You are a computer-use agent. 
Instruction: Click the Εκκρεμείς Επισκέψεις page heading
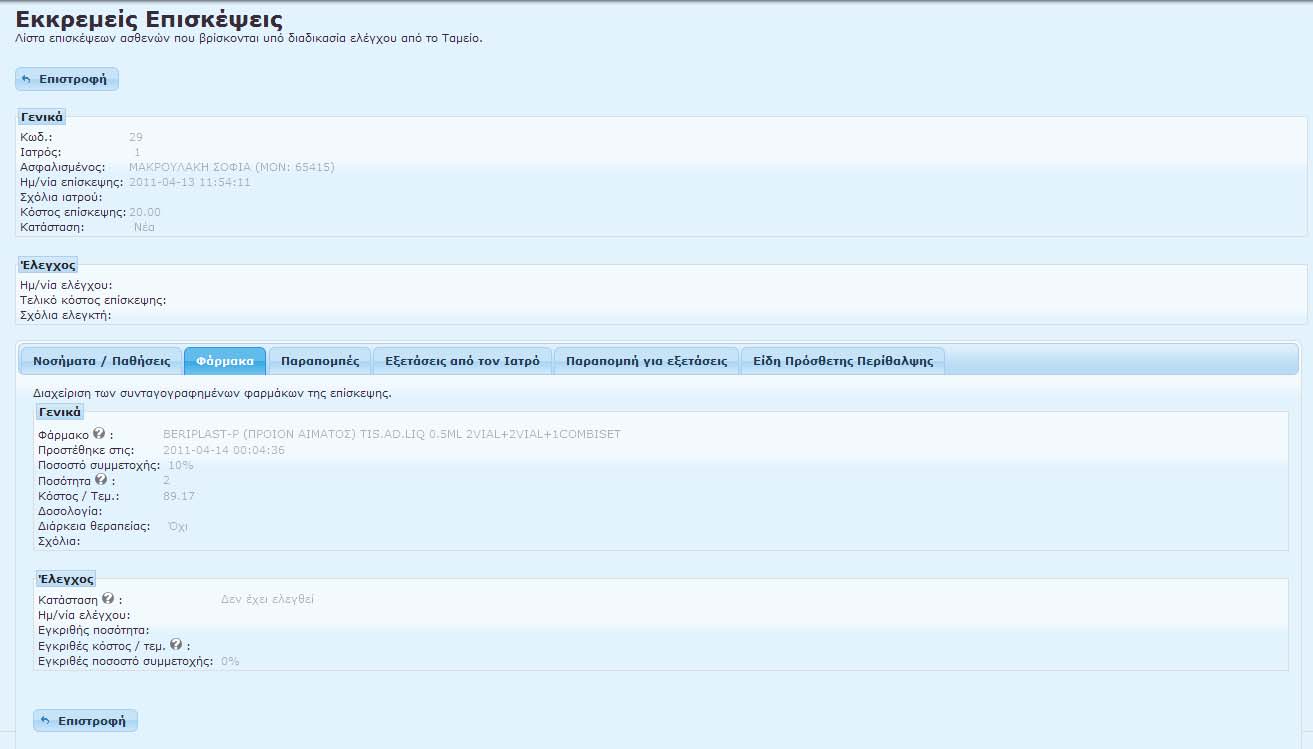[149, 19]
